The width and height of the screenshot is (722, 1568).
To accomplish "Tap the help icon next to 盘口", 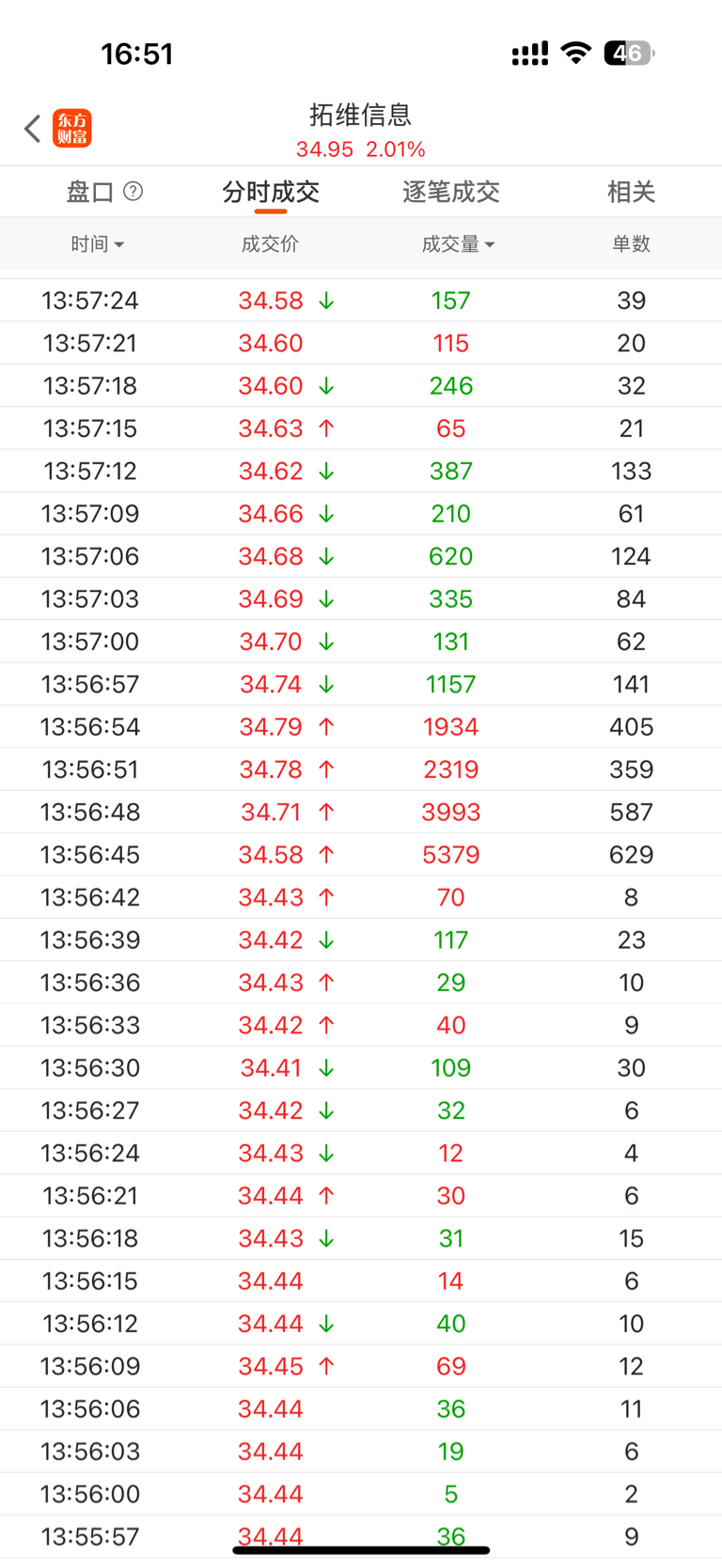I will pyautogui.click(x=133, y=191).
